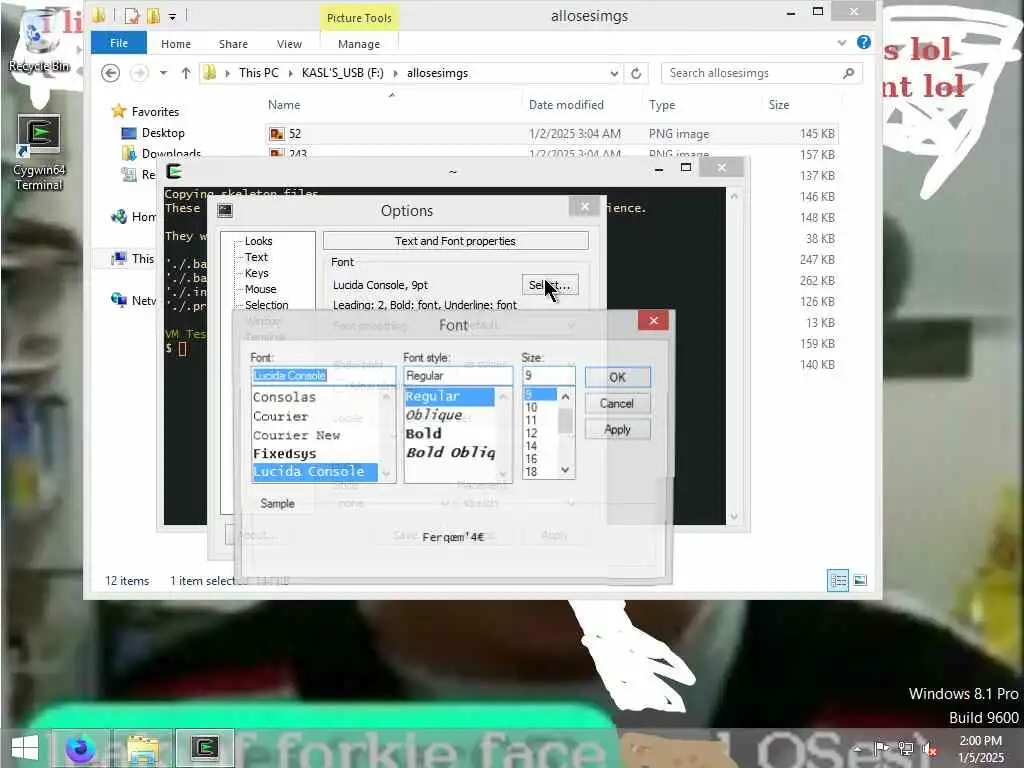Image resolution: width=1024 pixels, height=768 pixels.
Task: Switch to the Cygwin terminal taskbar button
Action: [x=204, y=748]
